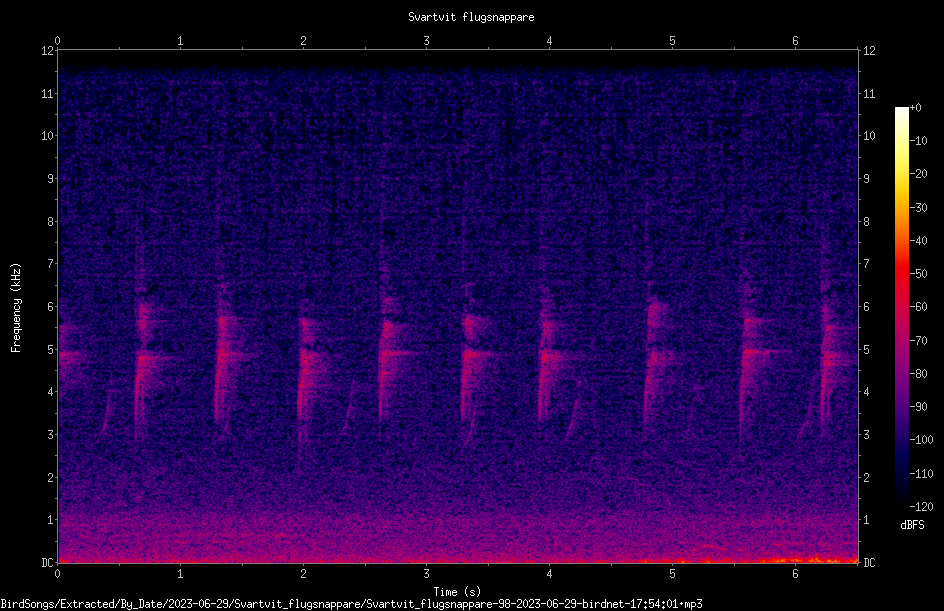944x611 pixels.
Task: Click the -120 value on the color scale
Action: pyautogui.click(x=921, y=507)
